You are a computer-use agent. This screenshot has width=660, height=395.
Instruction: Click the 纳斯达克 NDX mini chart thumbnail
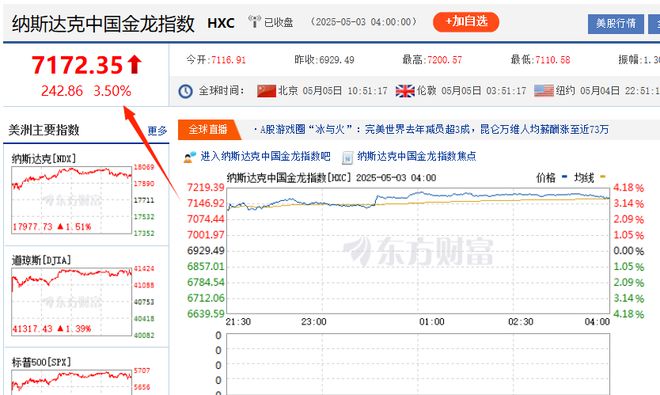(x=72, y=200)
